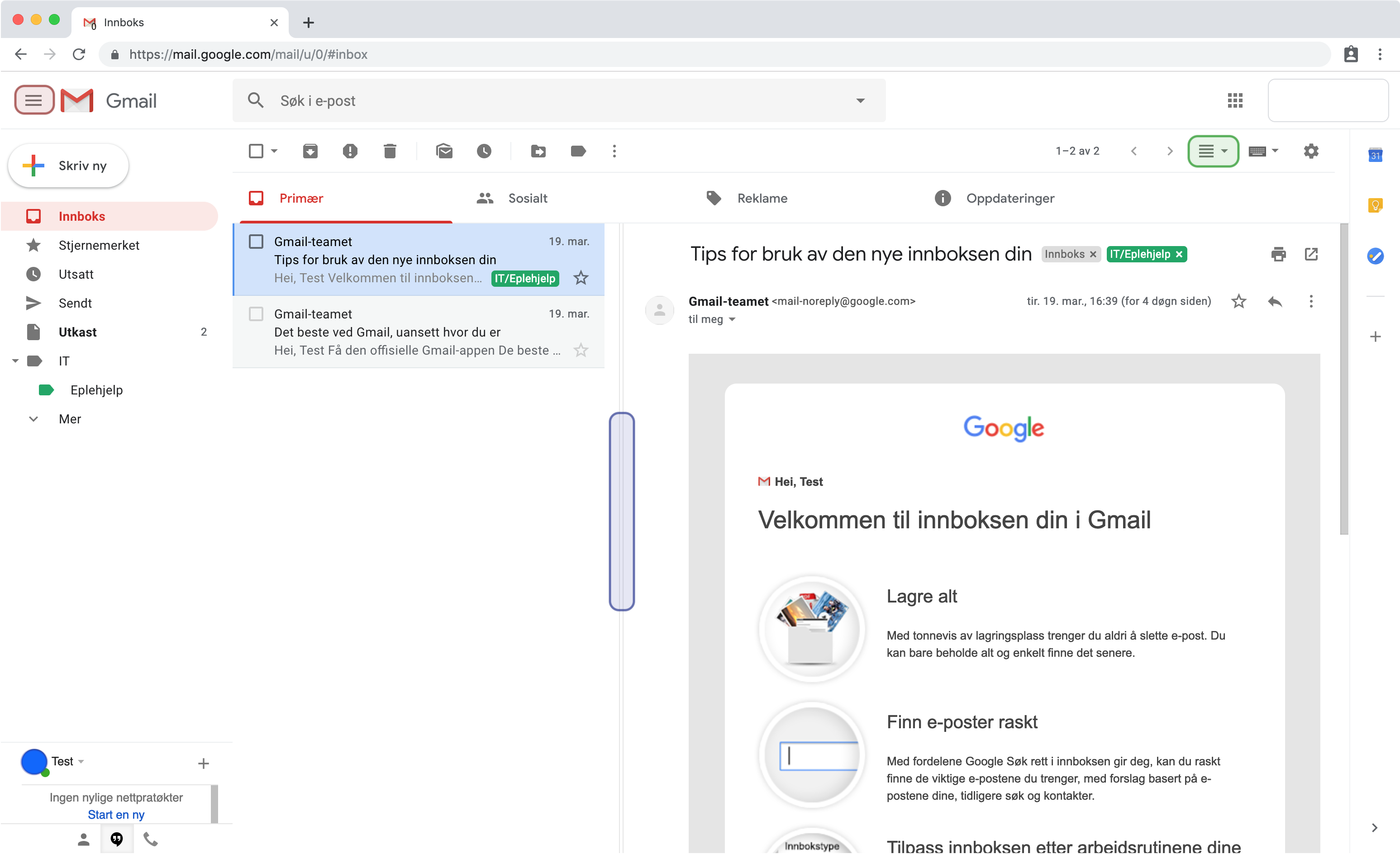The width and height of the screenshot is (1400, 854).
Task: Open a new browser tab
Action: pos(309,23)
